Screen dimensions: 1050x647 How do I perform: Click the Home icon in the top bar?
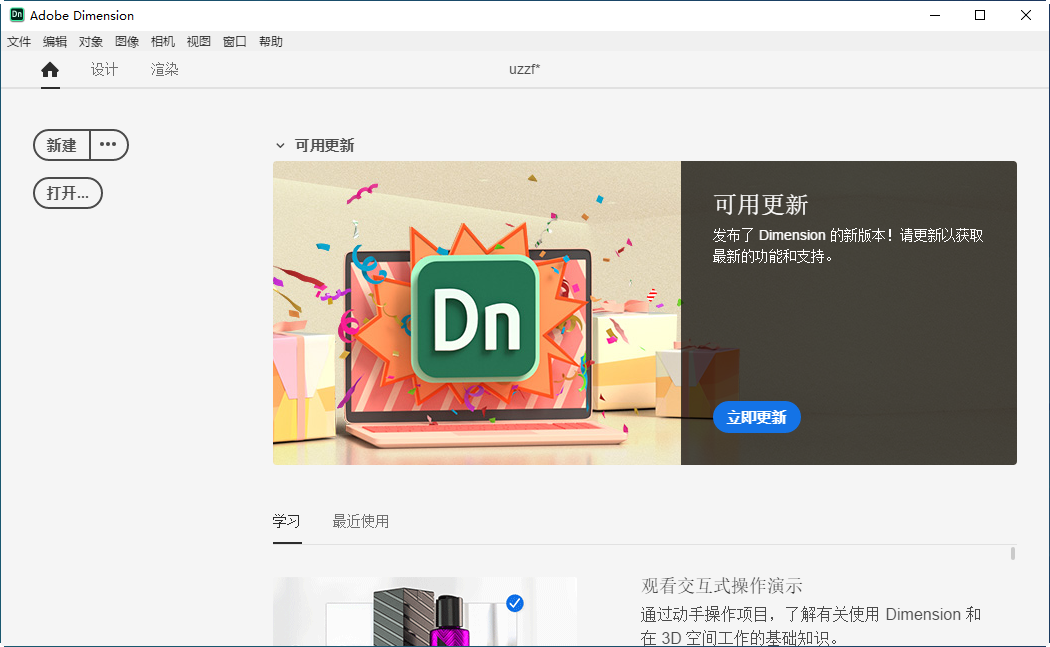50,70
